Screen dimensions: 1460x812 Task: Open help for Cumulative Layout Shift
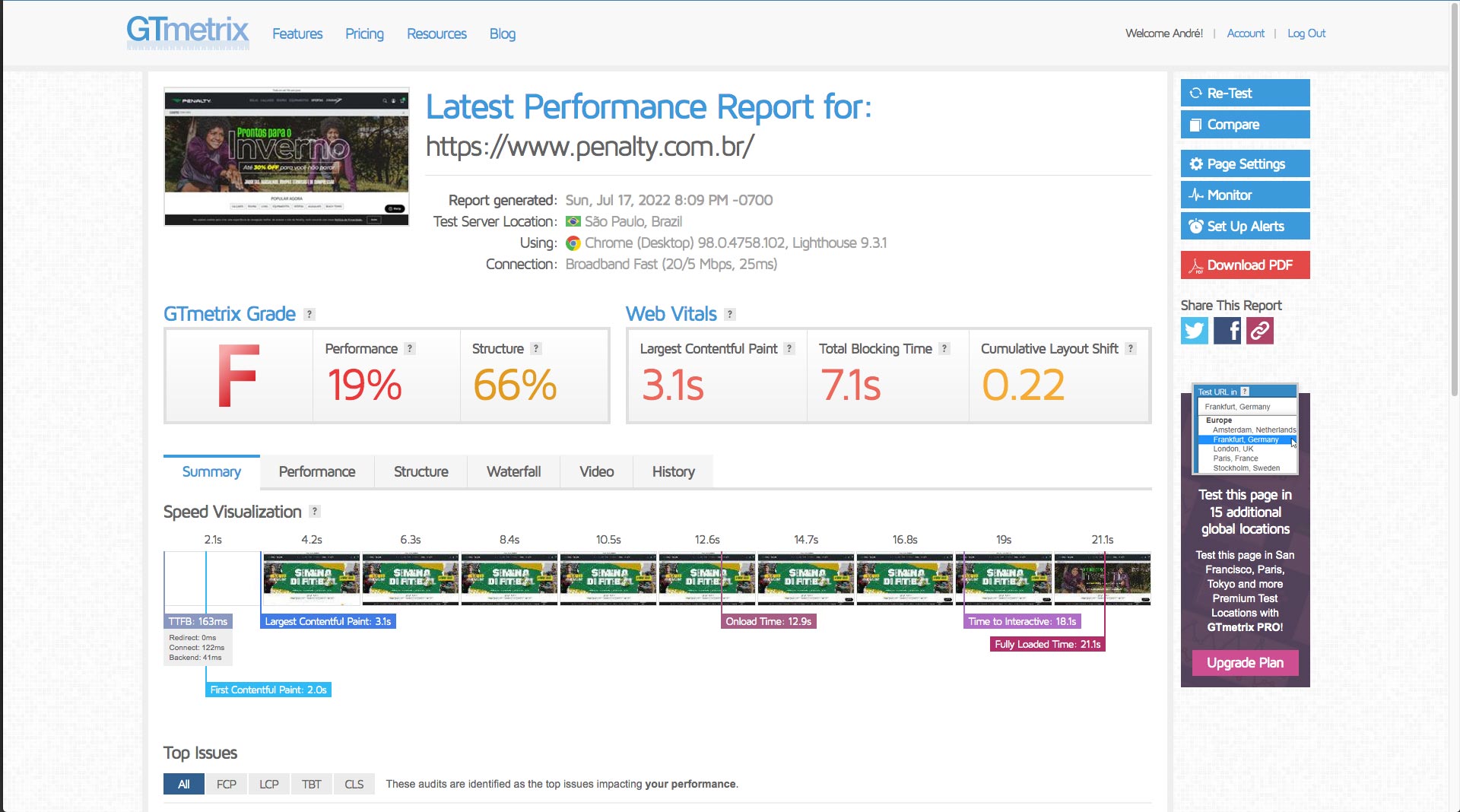click(1131, 348)
